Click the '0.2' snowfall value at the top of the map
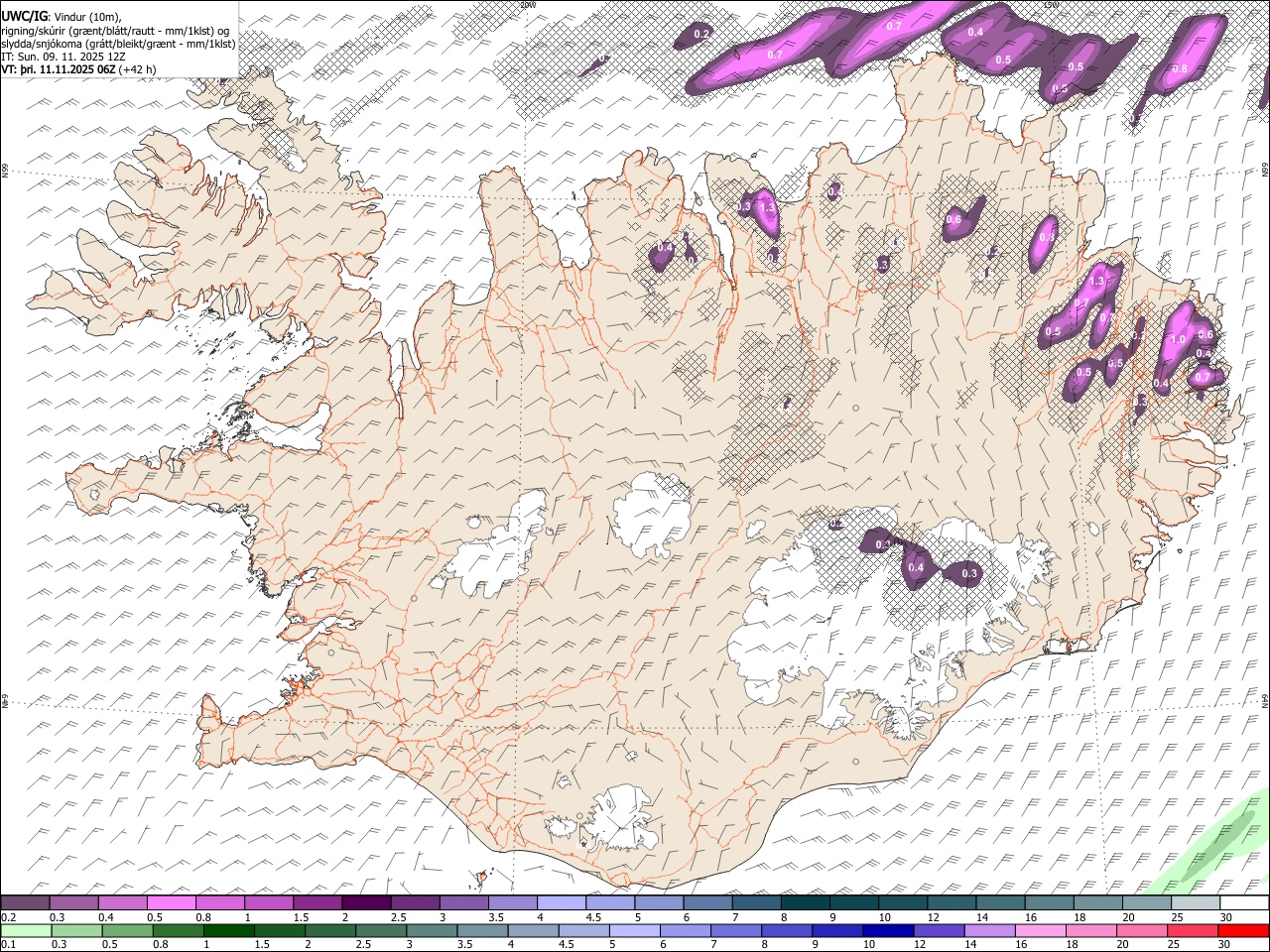 pos(701,34)
